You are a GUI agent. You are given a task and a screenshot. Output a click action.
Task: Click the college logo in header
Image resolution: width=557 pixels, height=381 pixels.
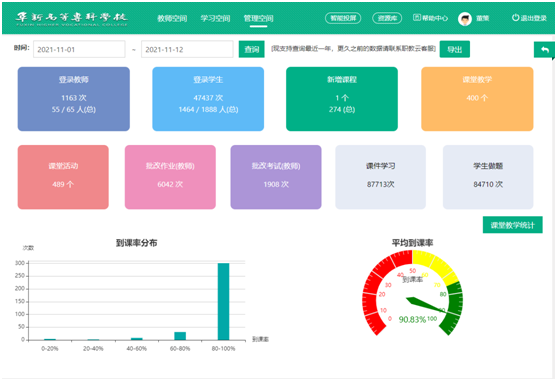[72, 19]
